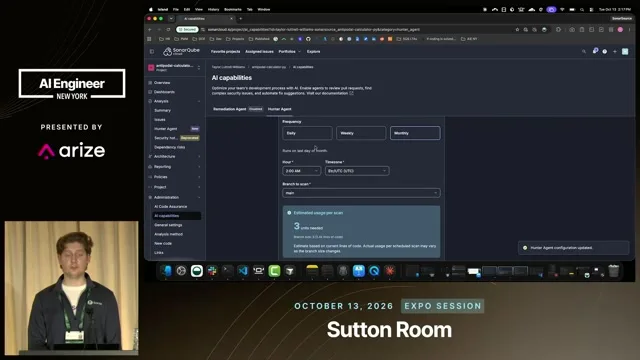Open the help question mark icon

pos(604,51)
